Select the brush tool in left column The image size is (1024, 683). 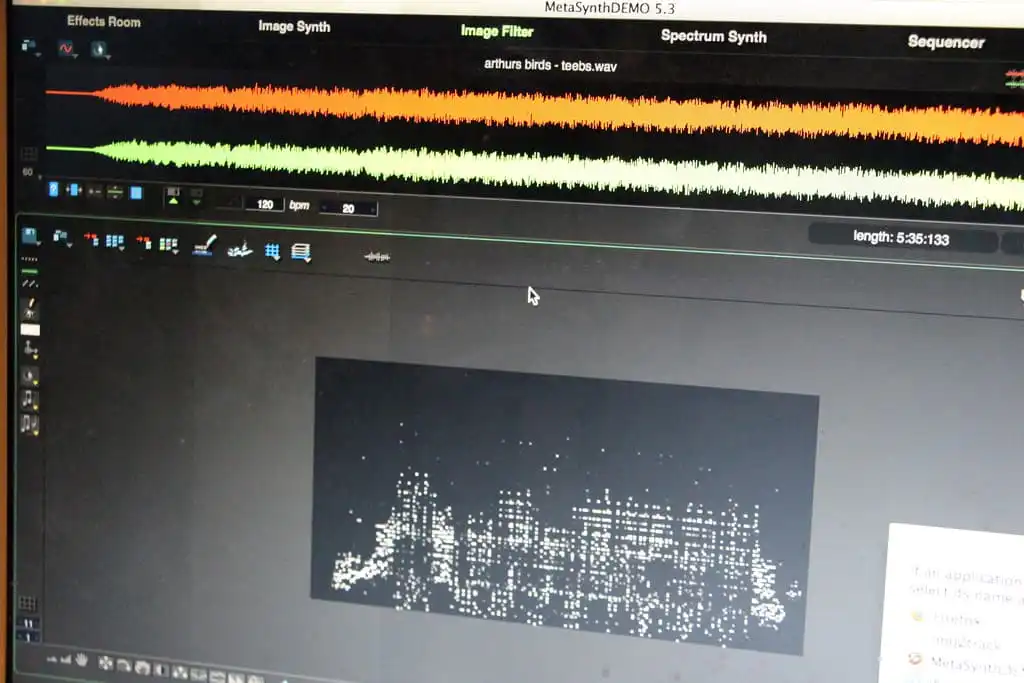pyautogui.click(x=29, y=308)
